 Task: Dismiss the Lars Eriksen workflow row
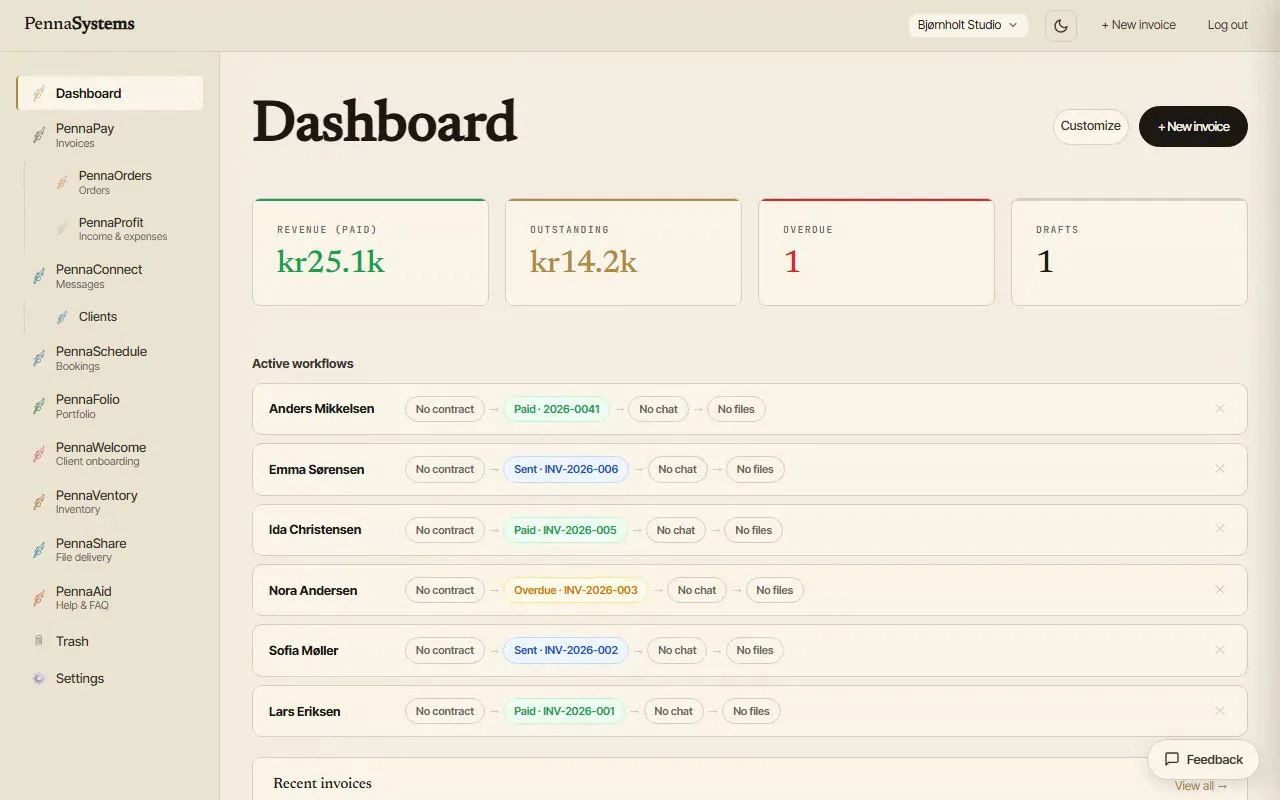point(1220,711)
